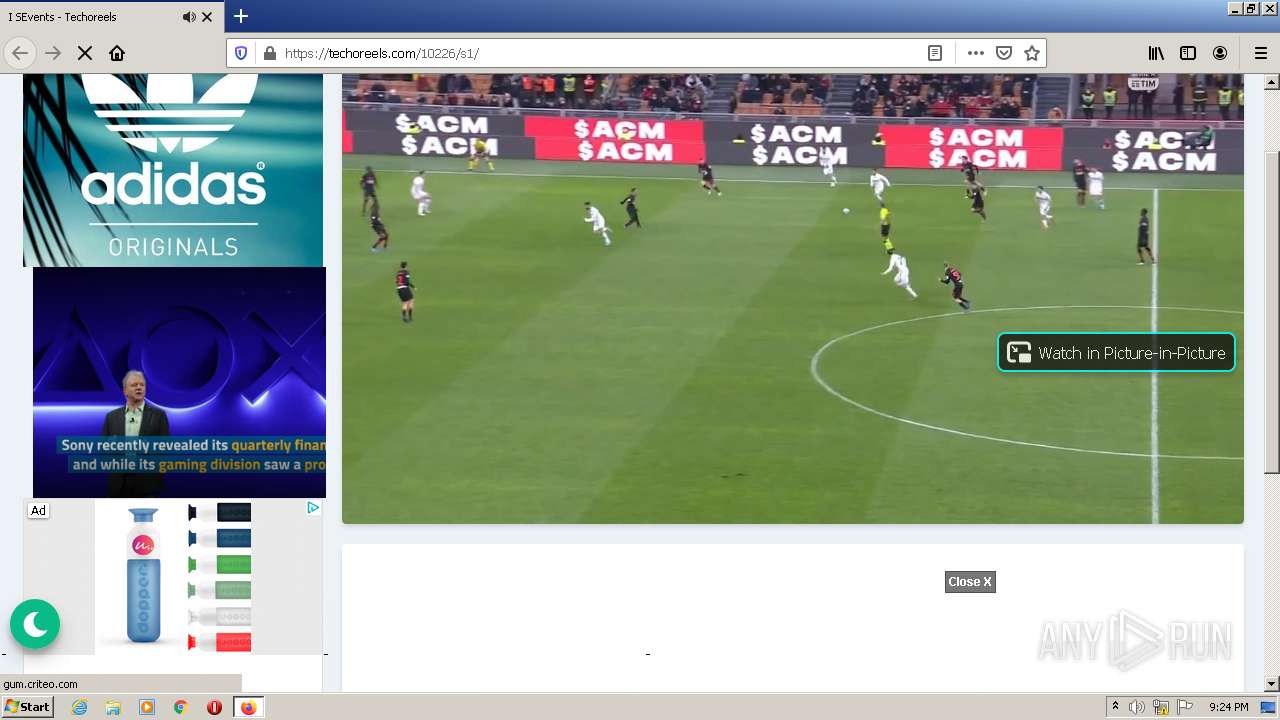Select the Firefox taskbar button
This screenshot has width=1280, height=720.
[248, 707]
